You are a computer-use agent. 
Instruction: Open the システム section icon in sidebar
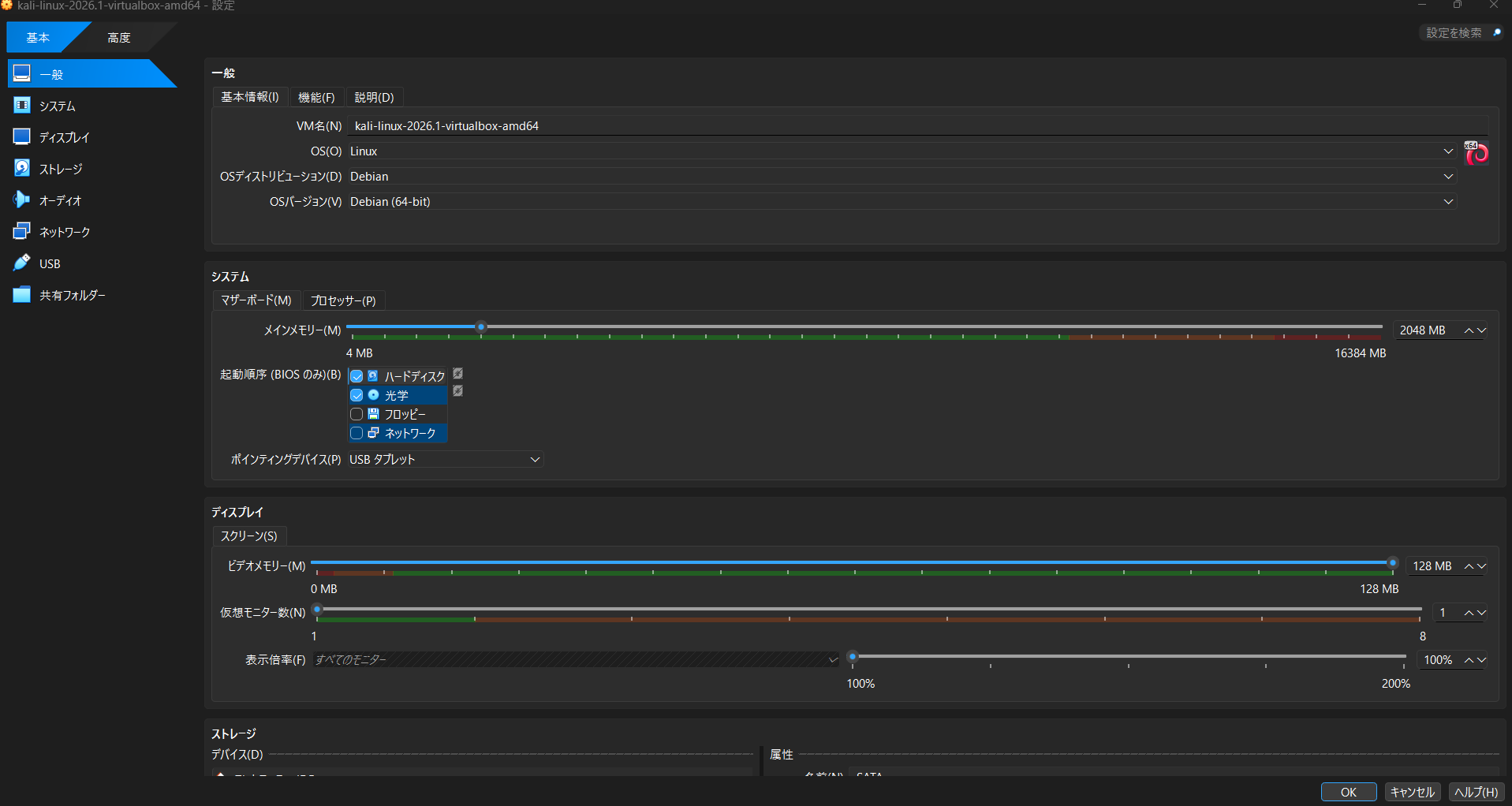pyautogui.click(x=22, y=105)
